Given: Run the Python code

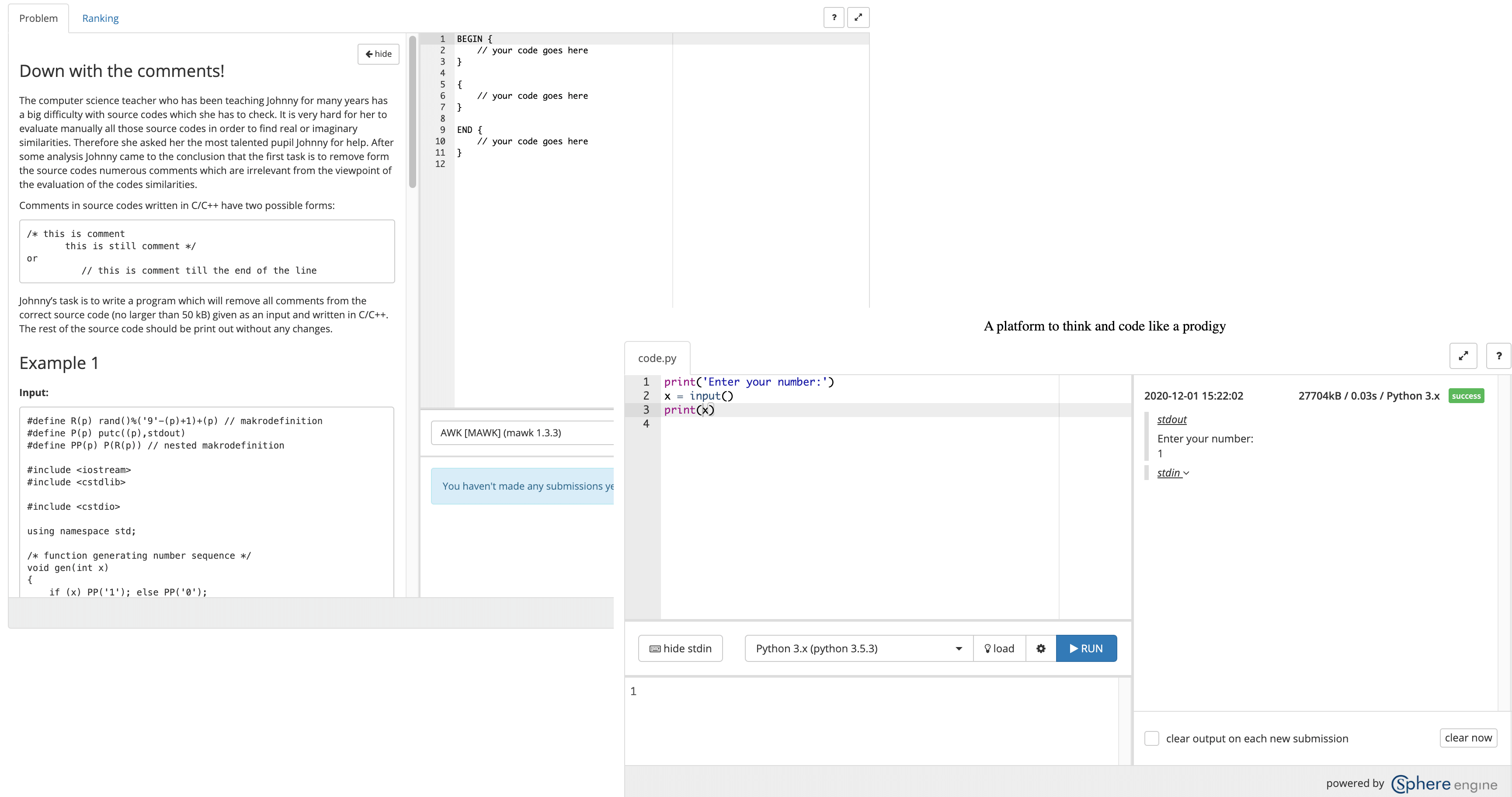Looking at the screenshot, I should tap(1086, 648).
